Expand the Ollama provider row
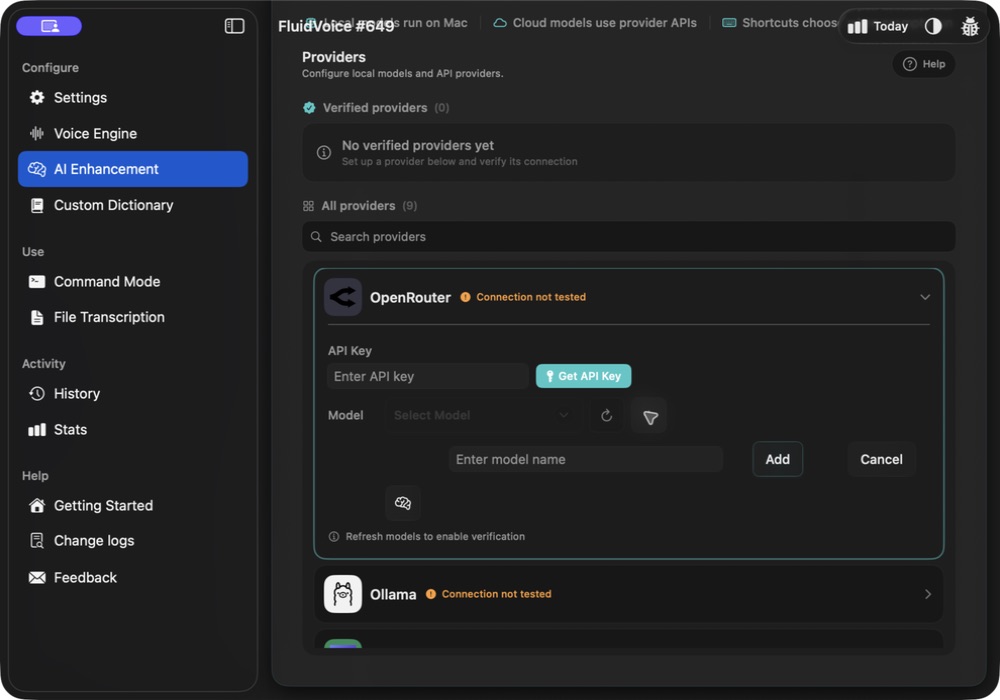The image size is (1000, 700). click(x=628, y=594)
